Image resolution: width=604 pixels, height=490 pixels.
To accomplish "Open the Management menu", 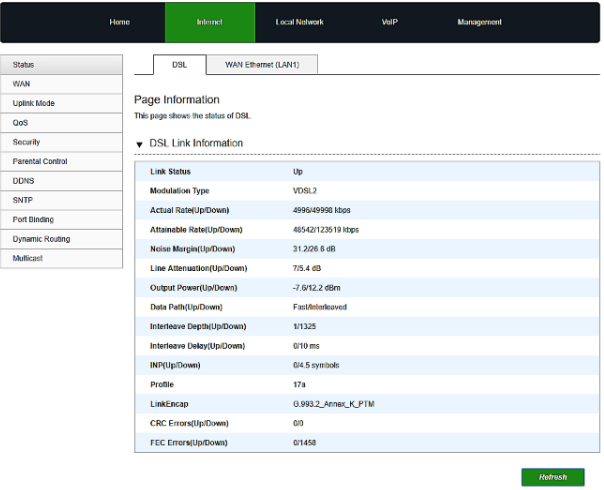I will click(x=479, y=22).
